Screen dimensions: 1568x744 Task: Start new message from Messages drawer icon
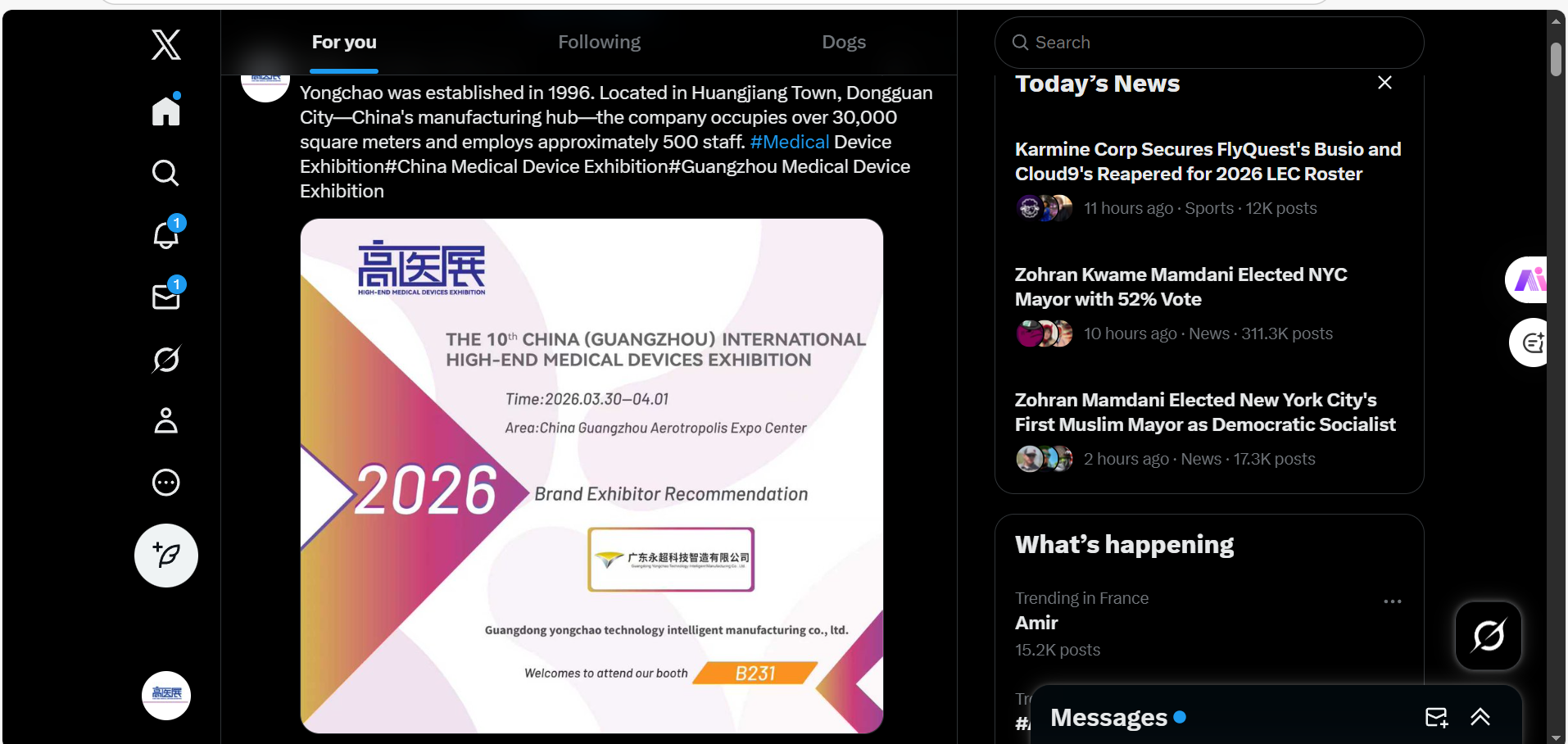click(x=1437, y=718)
